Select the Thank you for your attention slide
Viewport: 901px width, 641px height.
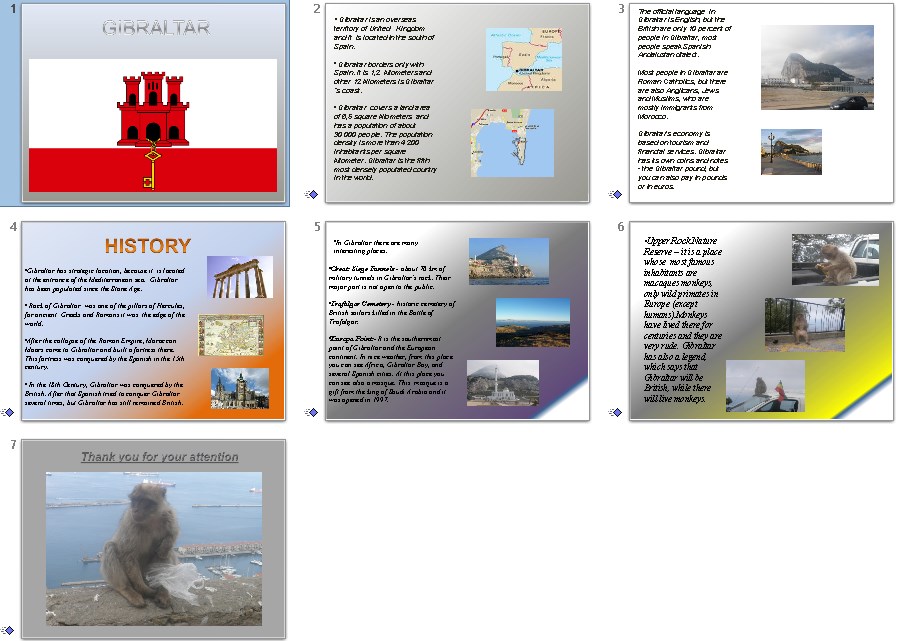click(x=153, y=539)
